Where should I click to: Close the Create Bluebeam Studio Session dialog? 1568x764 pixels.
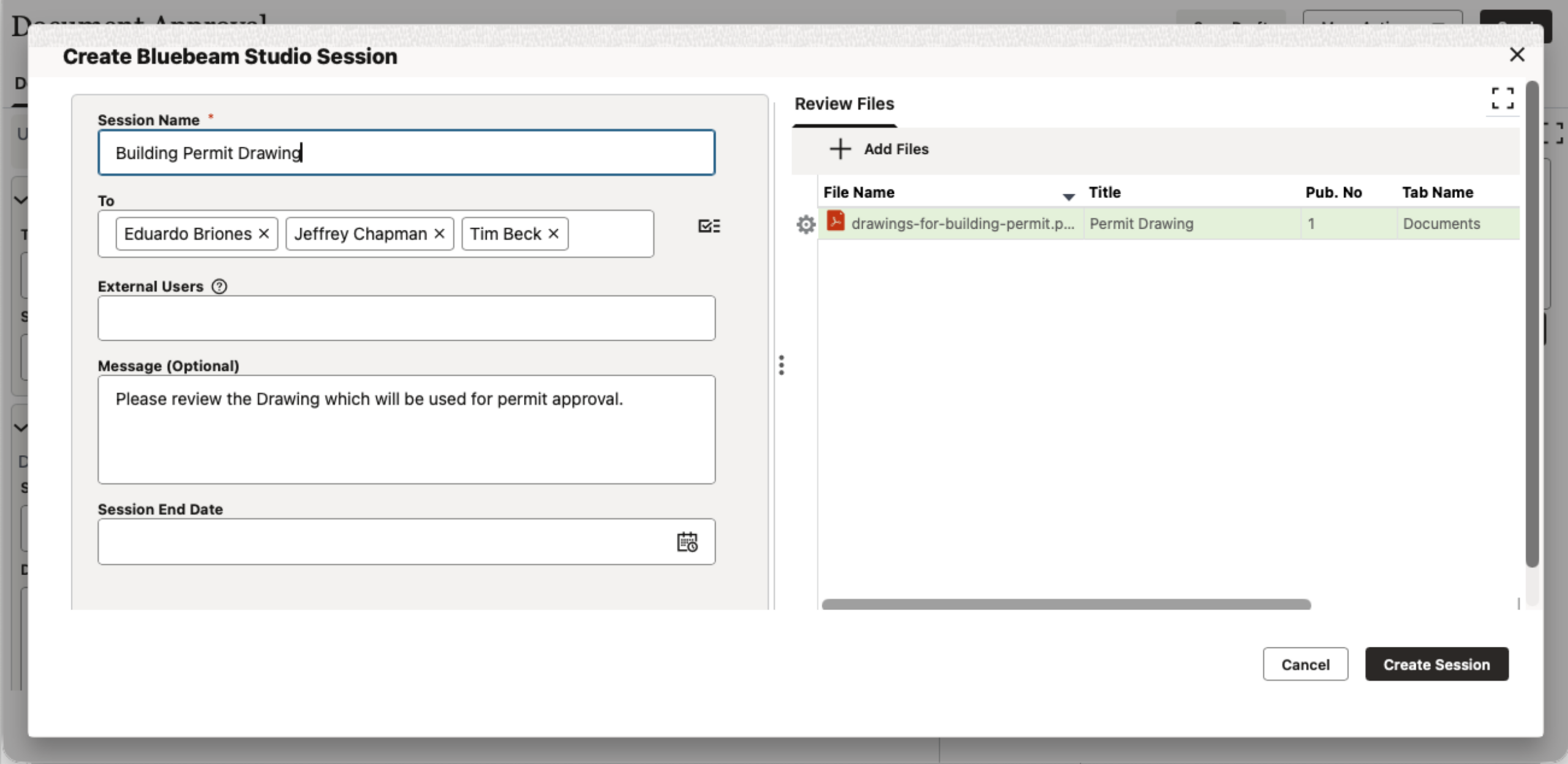(x=1517, y=55)
